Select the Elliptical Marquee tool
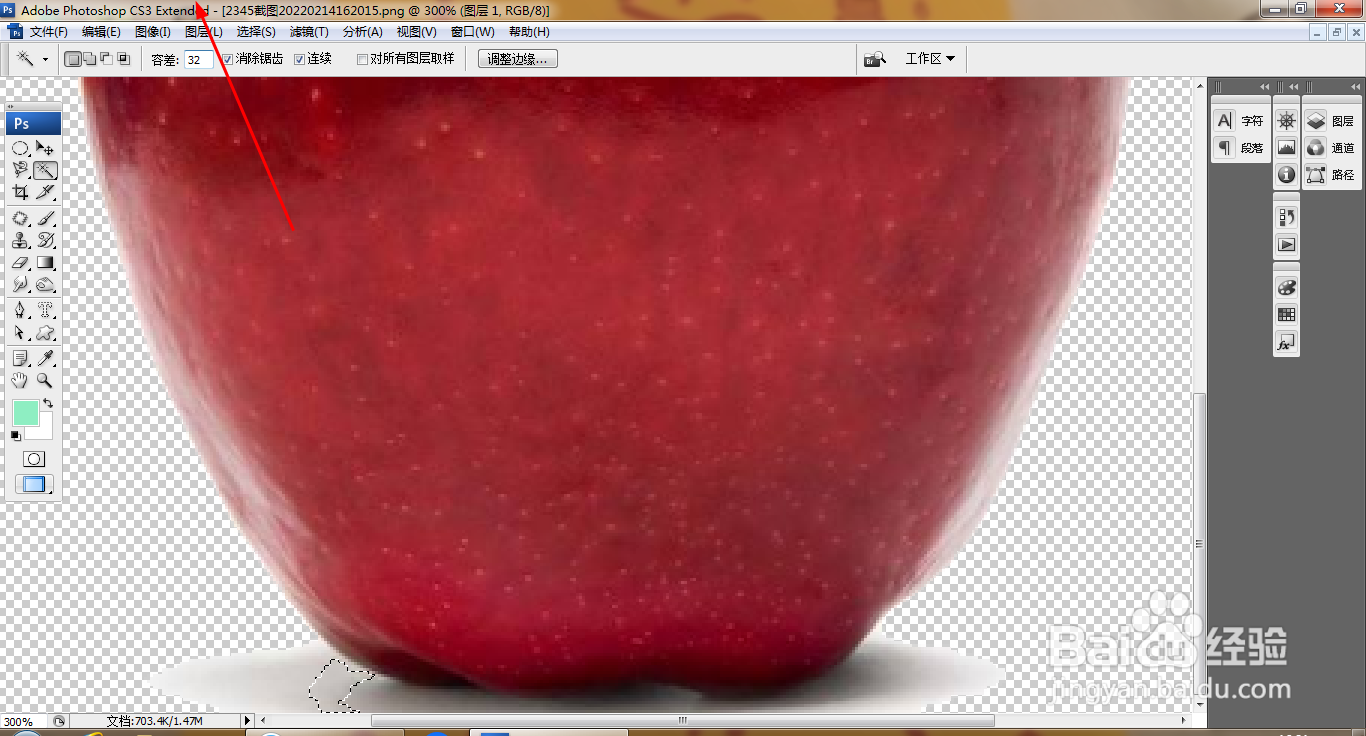The image size is (1366, 736). click(x=20, y=147)
